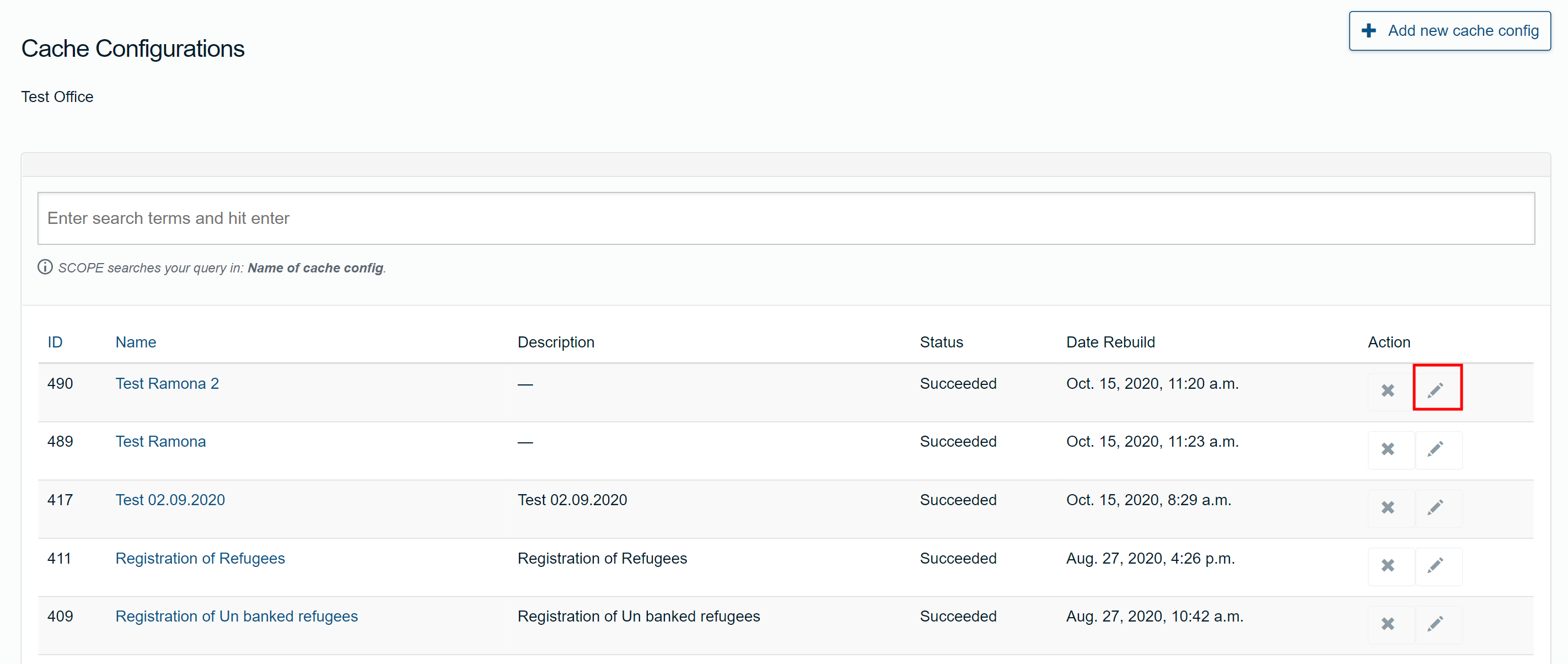Edit the Registration of Refugees config

pos(1437,565)
